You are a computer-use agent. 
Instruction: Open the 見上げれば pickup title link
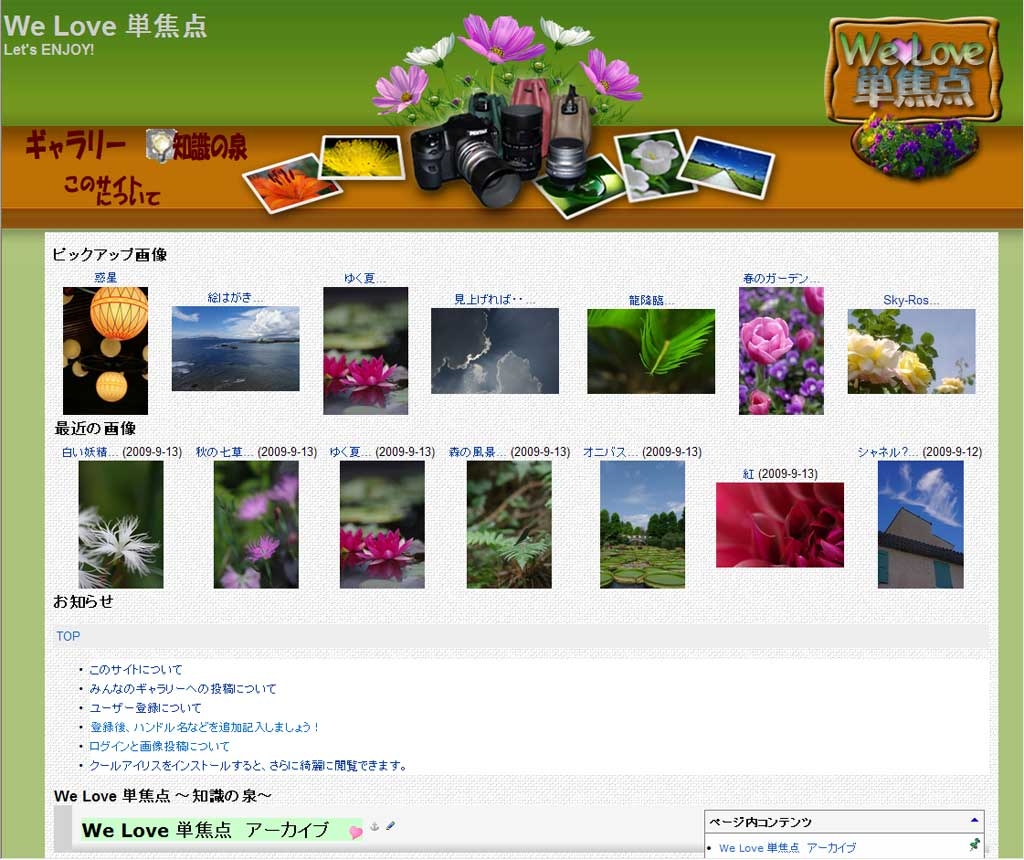point(494,300)
